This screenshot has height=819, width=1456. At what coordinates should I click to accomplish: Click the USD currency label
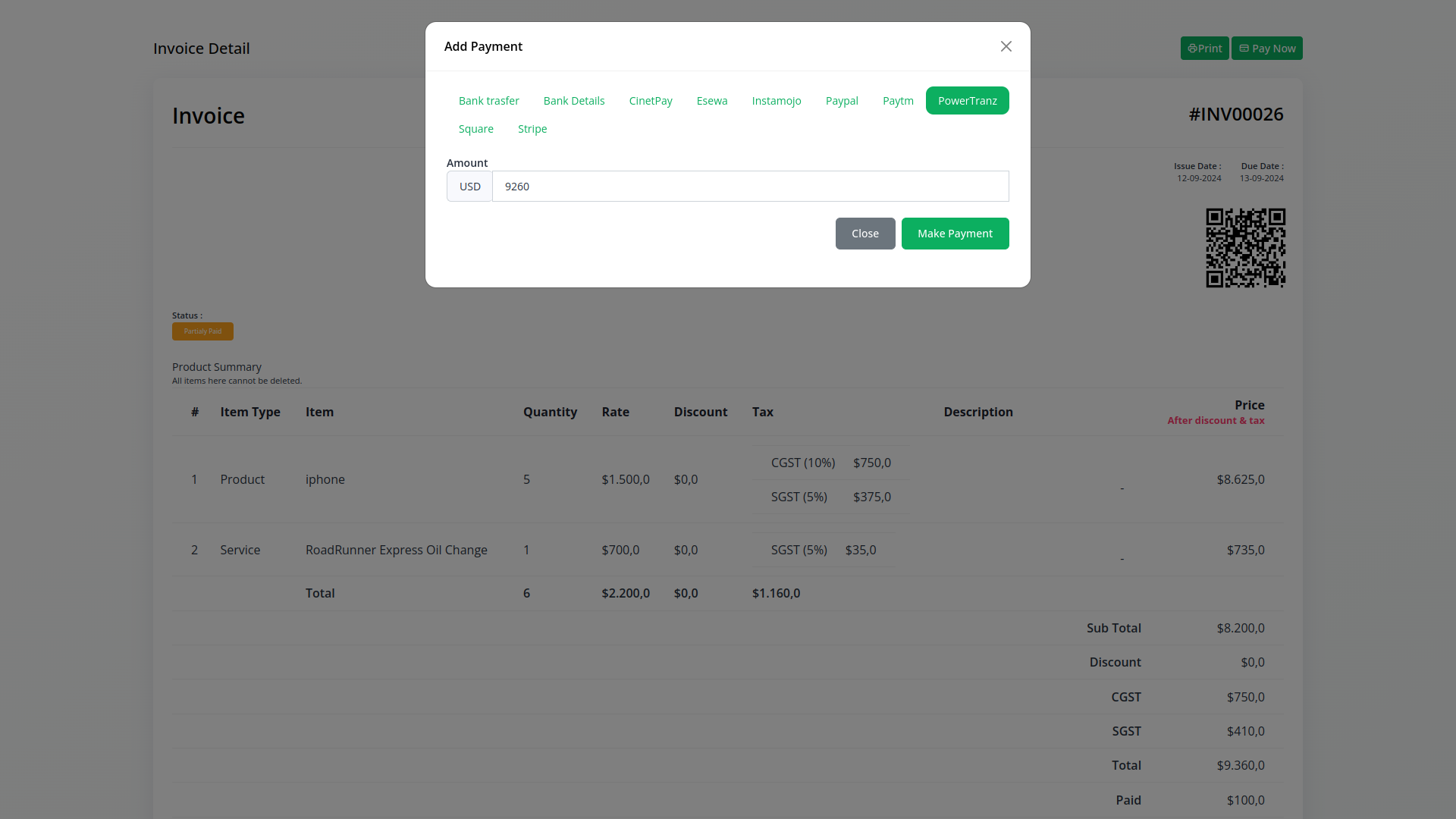(x=469, y=187)
